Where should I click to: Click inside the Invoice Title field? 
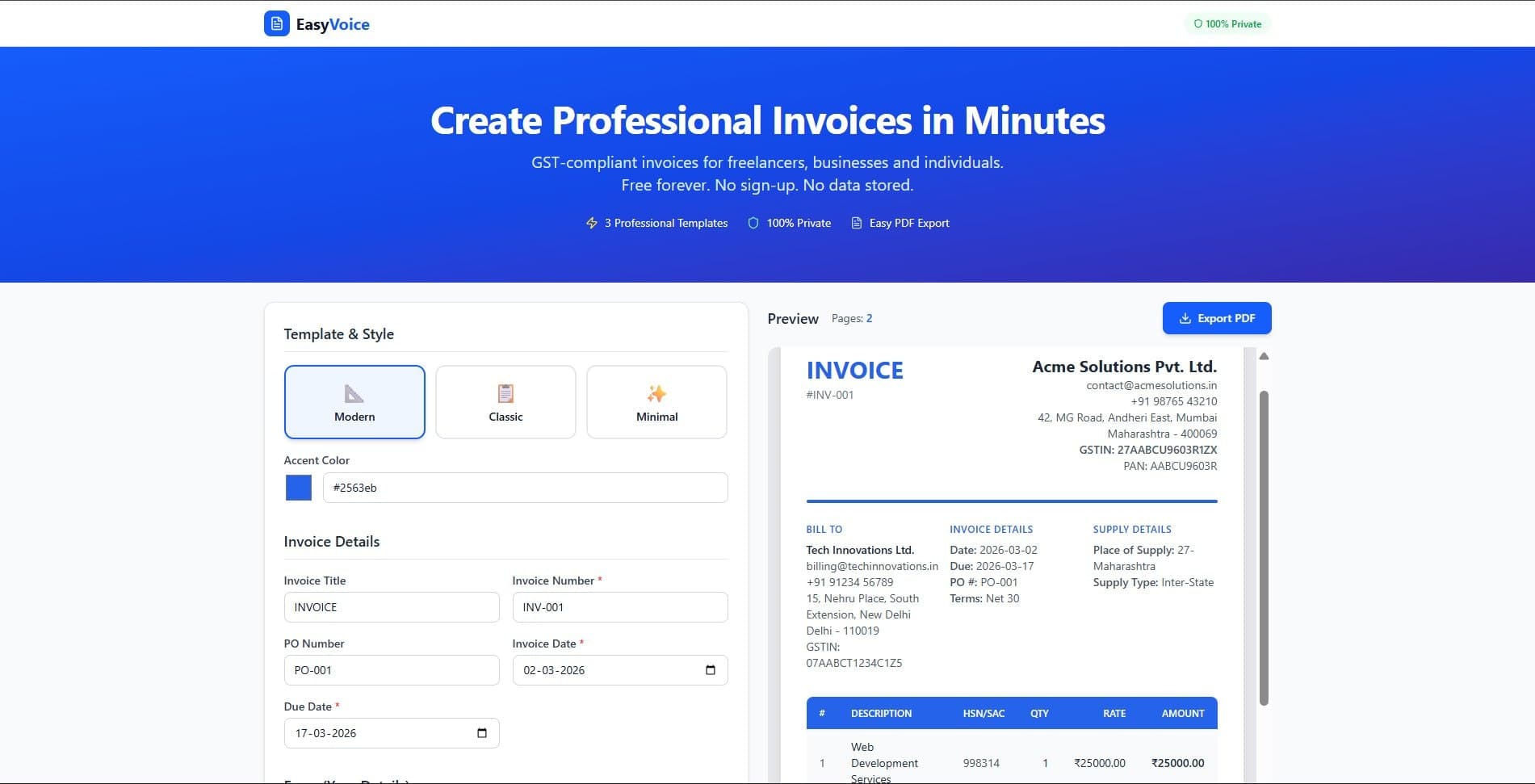click(391, 606)
